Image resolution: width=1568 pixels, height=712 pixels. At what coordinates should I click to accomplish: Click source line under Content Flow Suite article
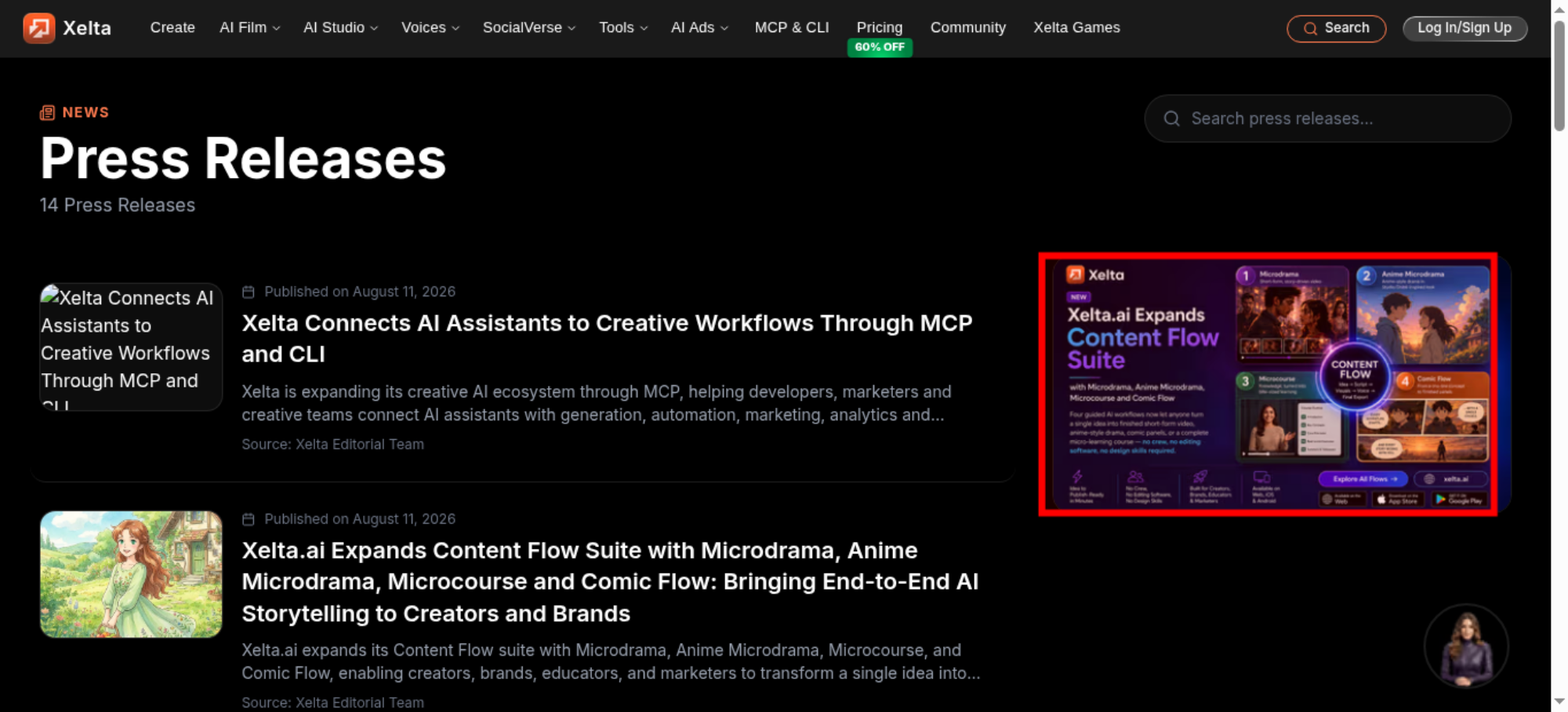[332, 703]
